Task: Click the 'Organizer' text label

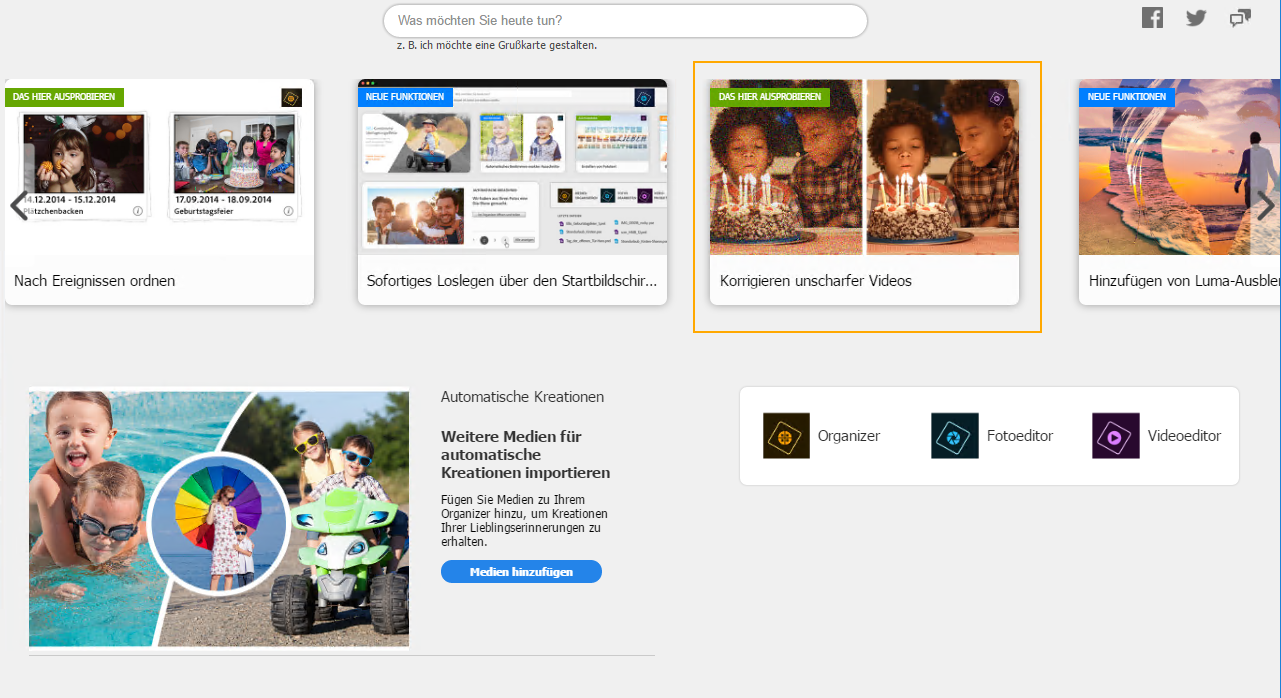Action: 849,436
